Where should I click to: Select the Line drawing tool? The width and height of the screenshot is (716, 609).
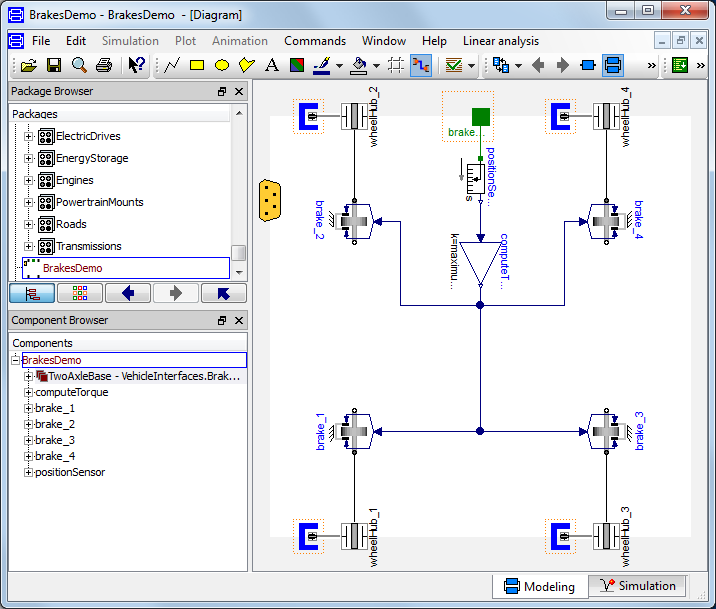point(172,66)
